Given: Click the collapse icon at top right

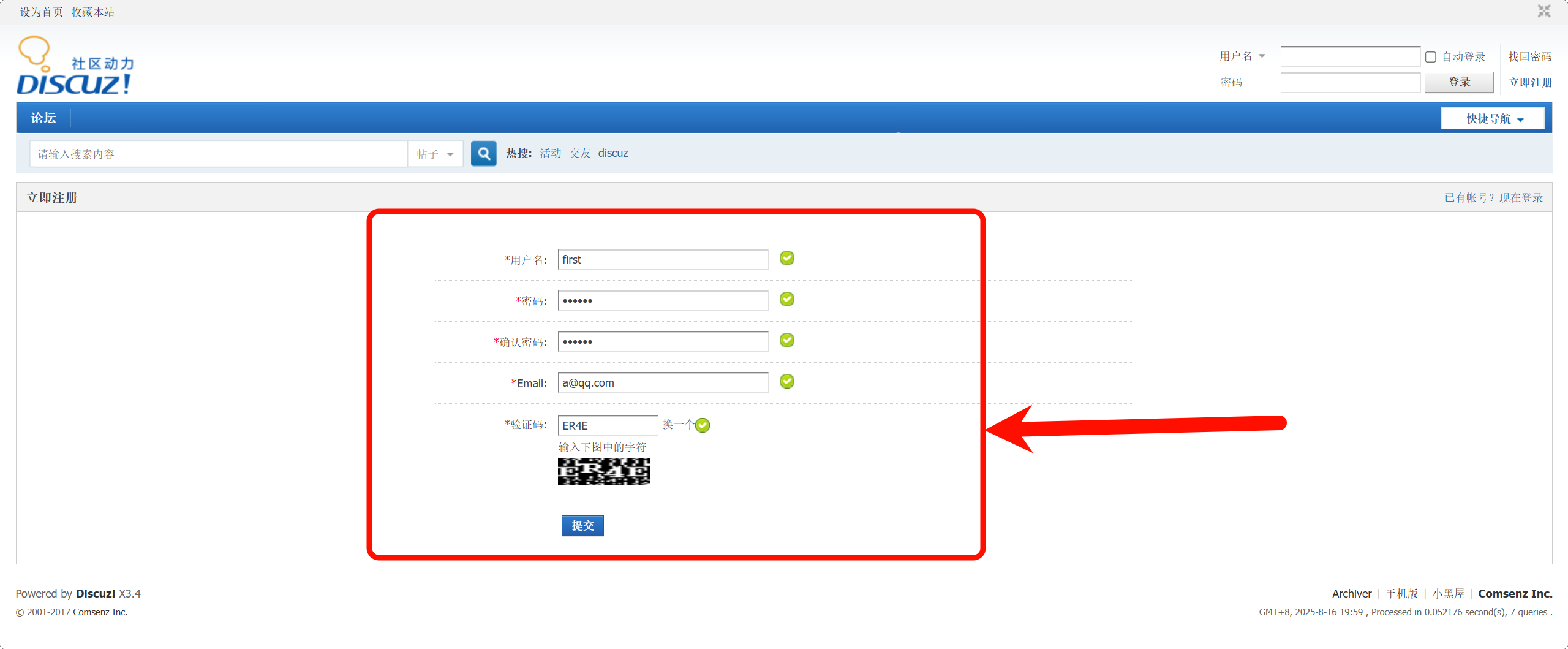Looking at the screenshot, I should click(1543, 11).
